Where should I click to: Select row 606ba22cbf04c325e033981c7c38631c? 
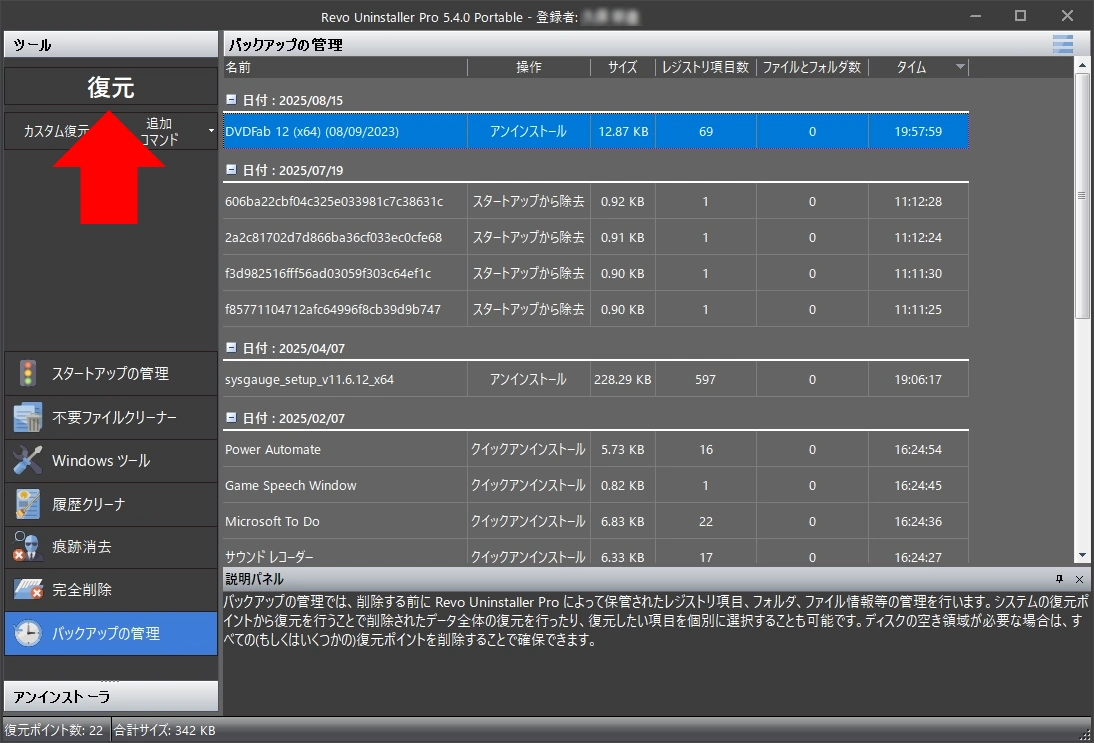(x=596, y=201)
